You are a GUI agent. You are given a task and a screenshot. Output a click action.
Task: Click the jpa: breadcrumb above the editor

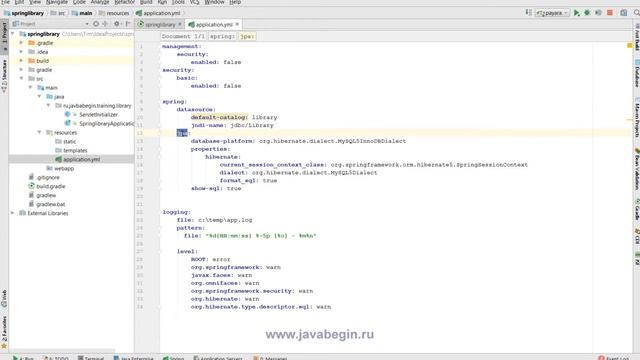tap(247, 36)
